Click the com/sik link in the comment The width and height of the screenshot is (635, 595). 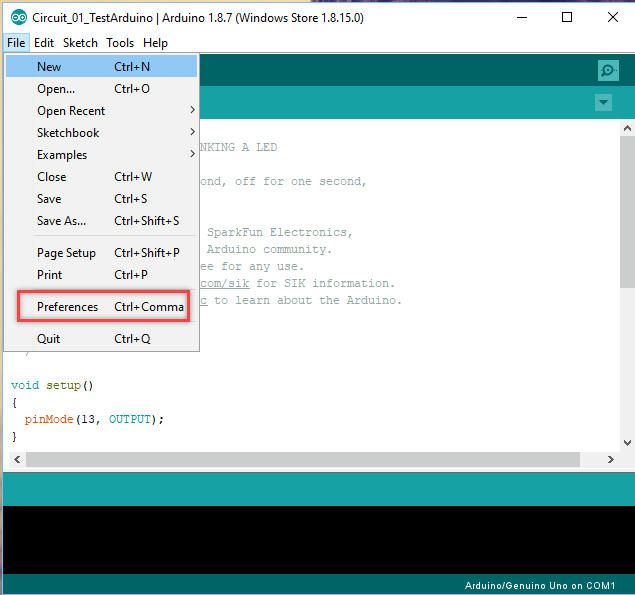pos(225,283)
